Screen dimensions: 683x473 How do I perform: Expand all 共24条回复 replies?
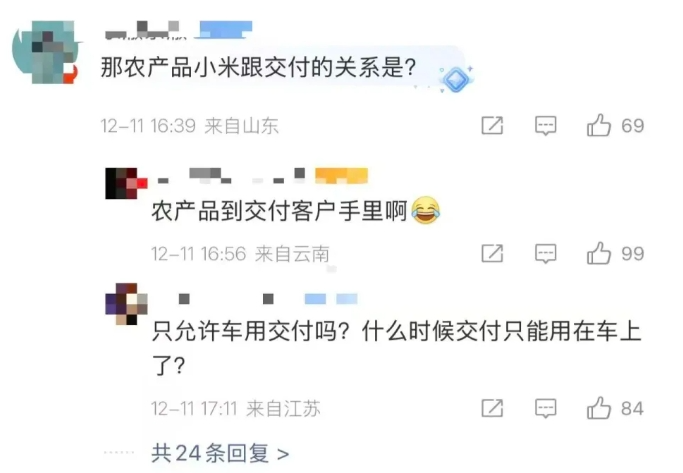coord(220,453)
